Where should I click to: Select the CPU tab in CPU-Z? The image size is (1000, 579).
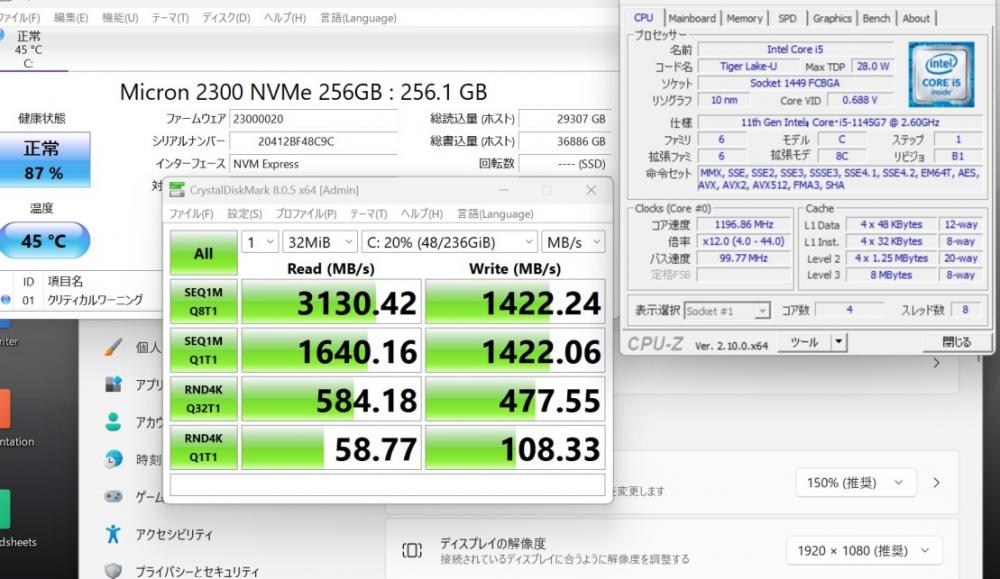[643, 18]
